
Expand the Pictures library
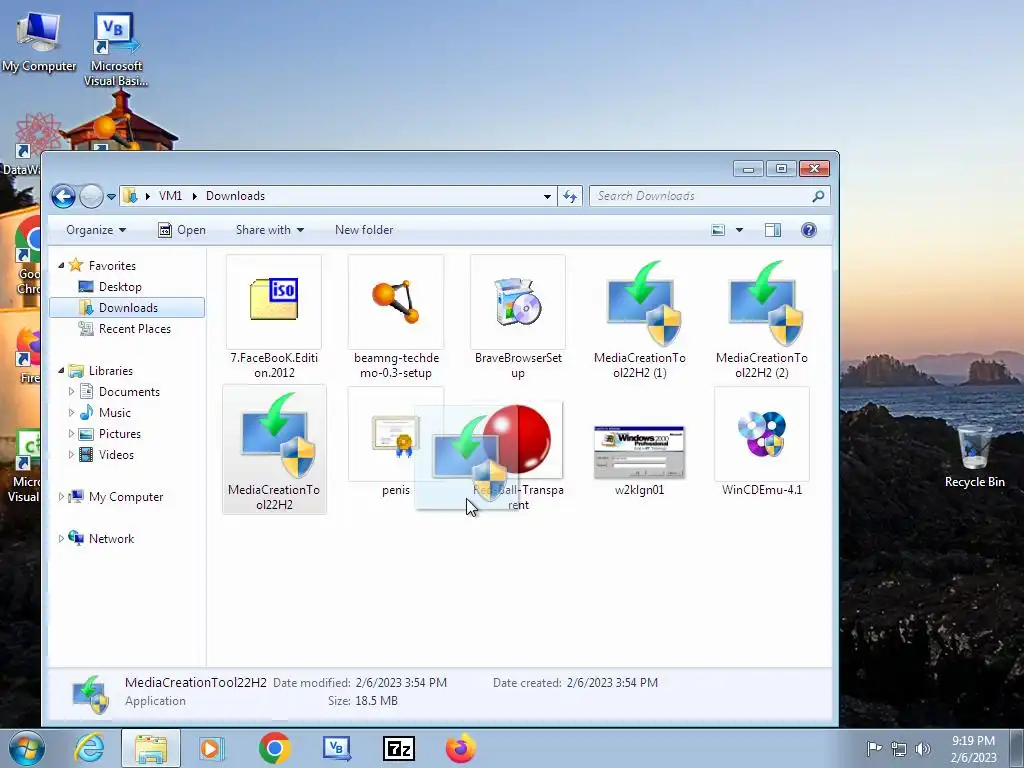[x=71, y=434]
